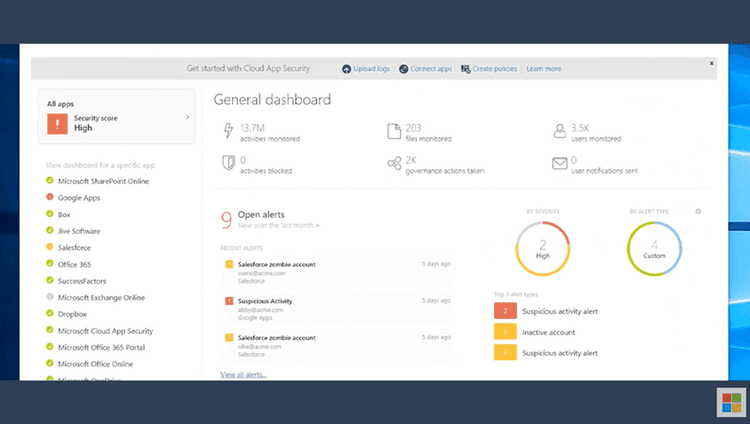750x424 pixels.
Task: Open Dropbox dashboard from the app list
Action: tap(74, 313)
